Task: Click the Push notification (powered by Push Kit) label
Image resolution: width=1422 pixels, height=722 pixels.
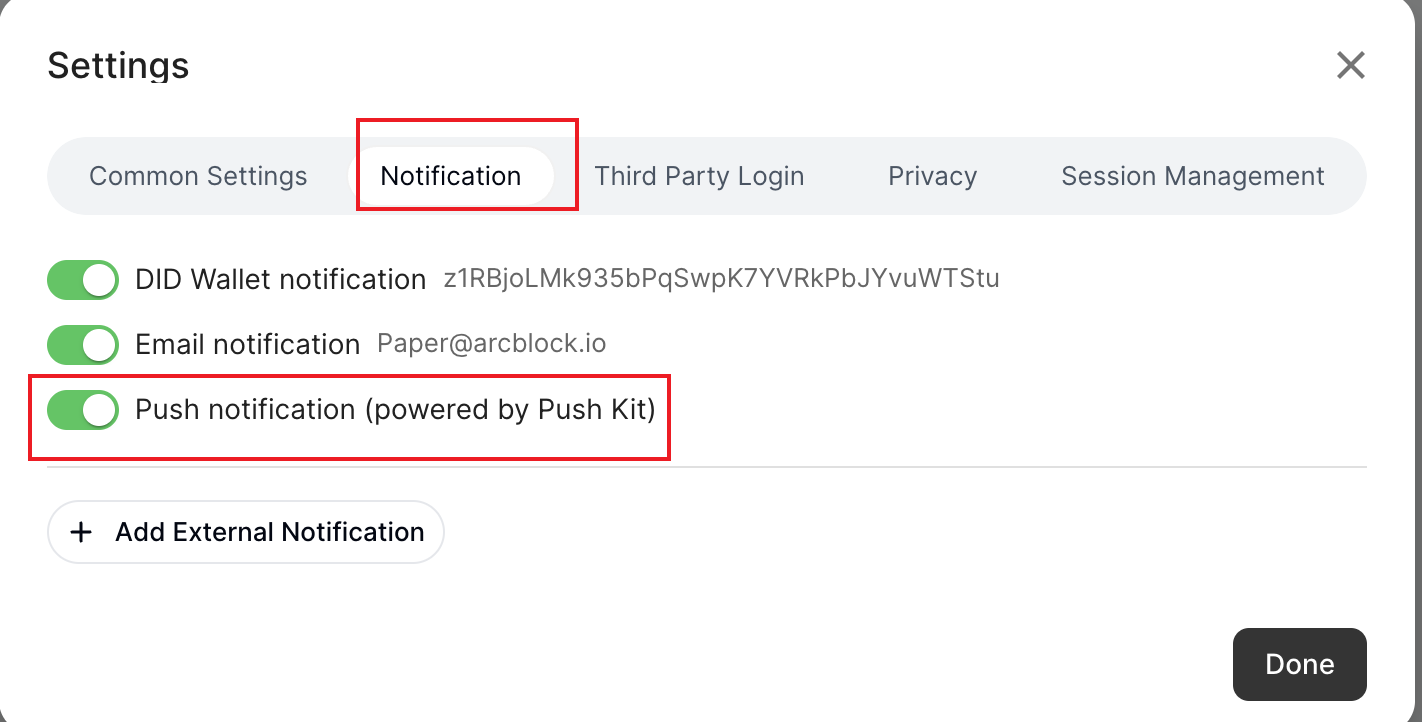Action: click(x=395, y=410)
